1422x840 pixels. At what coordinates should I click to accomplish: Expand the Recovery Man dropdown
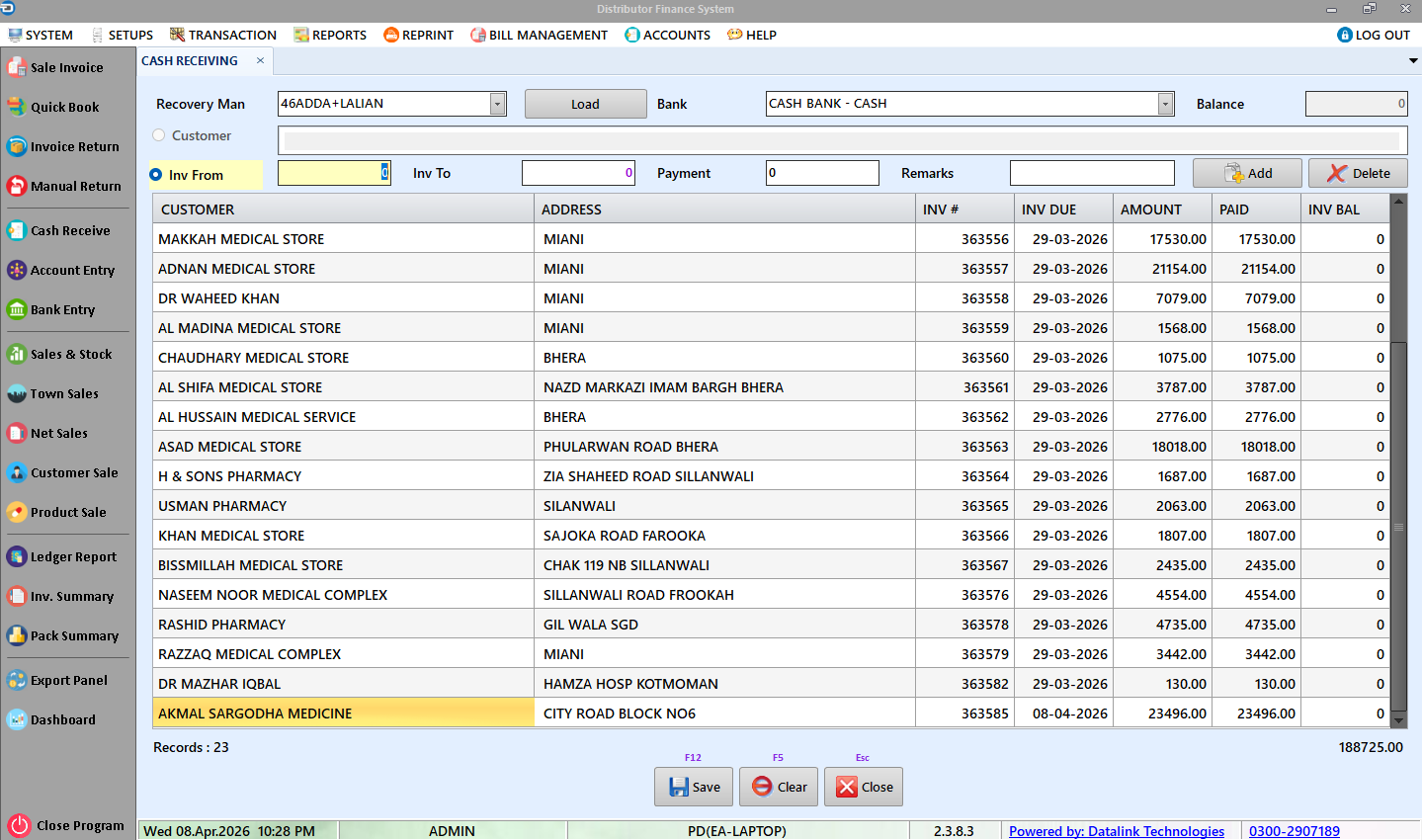pyautogui.click(x=498, y=104)
